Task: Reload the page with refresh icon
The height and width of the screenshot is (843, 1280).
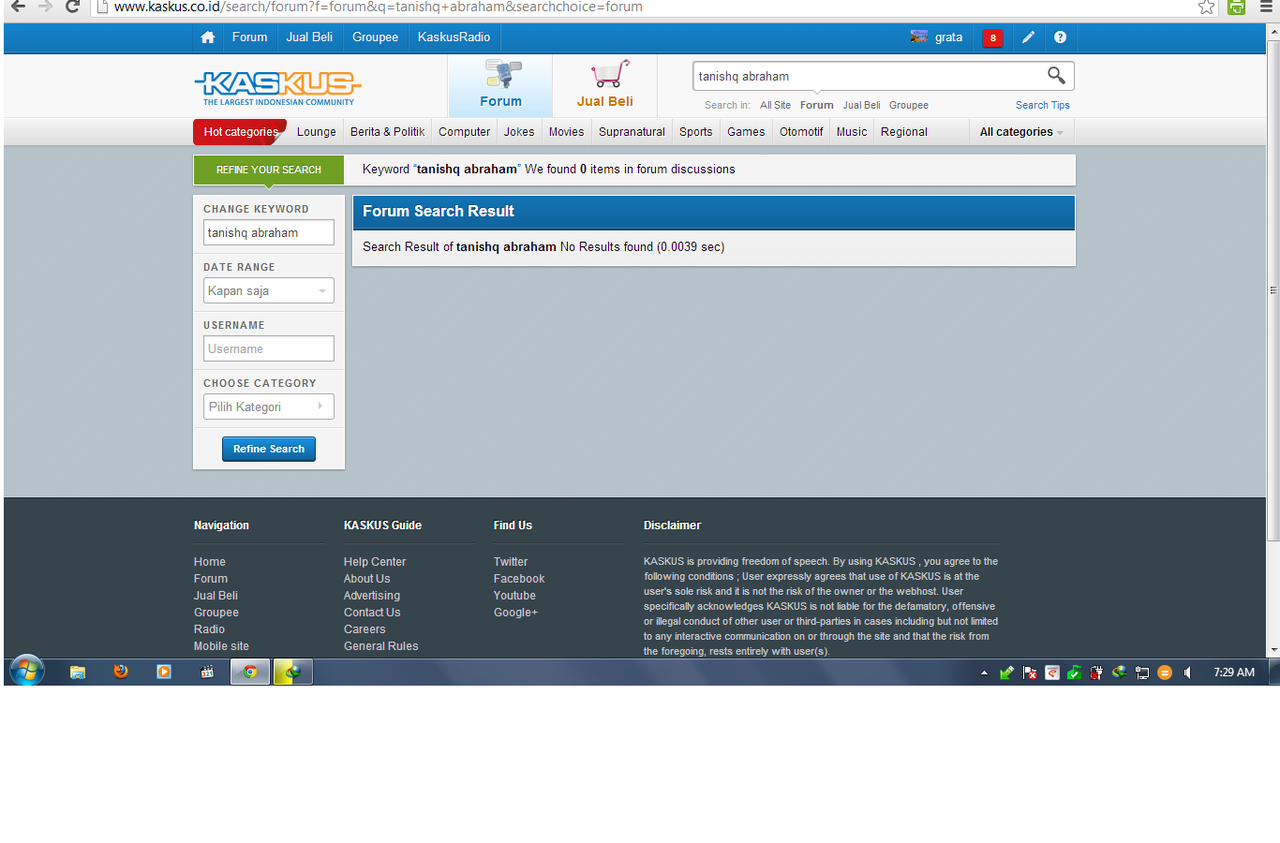Action: coord(72,7)
